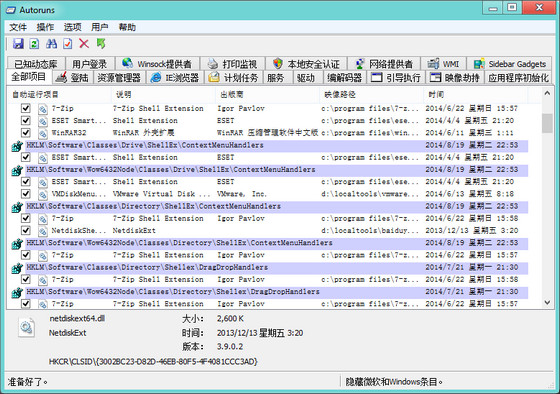Select the 全部项目 tab
This screenshot has width=560, height=394.
29,76
